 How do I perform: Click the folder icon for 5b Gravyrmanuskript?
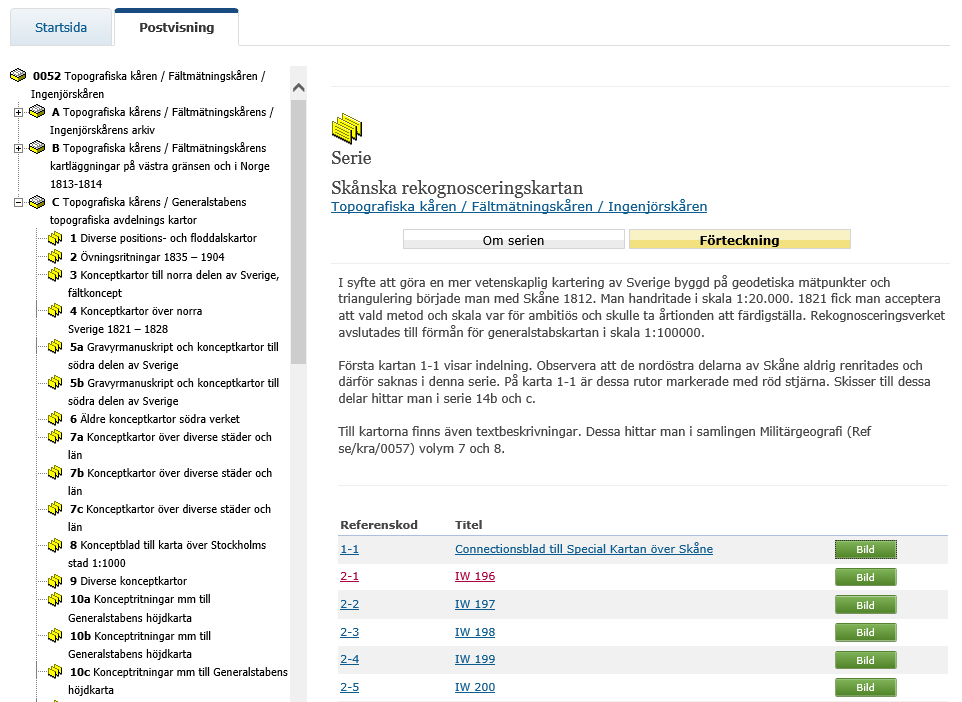point(56,383)
